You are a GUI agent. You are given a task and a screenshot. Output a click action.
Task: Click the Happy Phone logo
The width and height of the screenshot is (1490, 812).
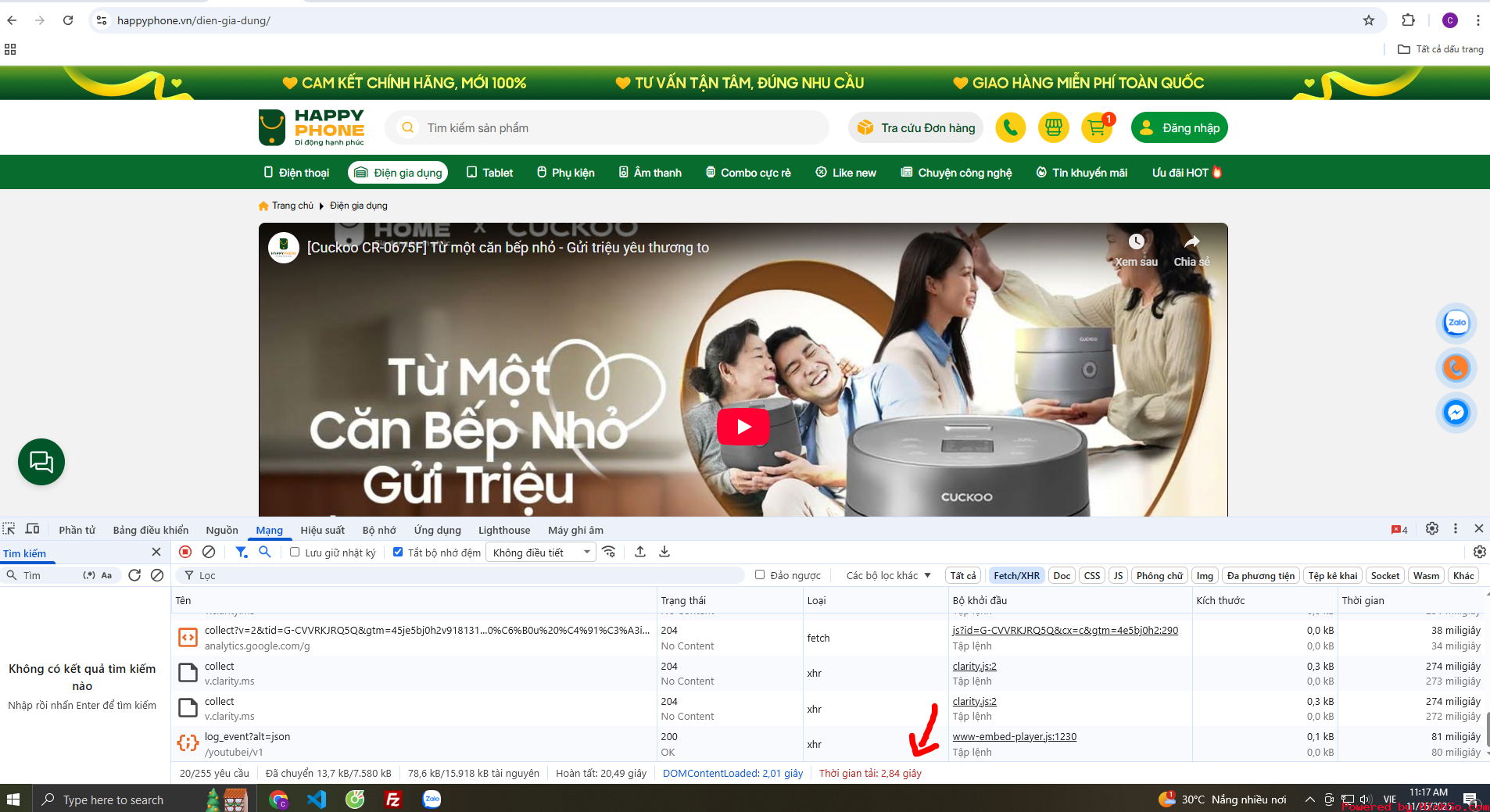[312, 127]
